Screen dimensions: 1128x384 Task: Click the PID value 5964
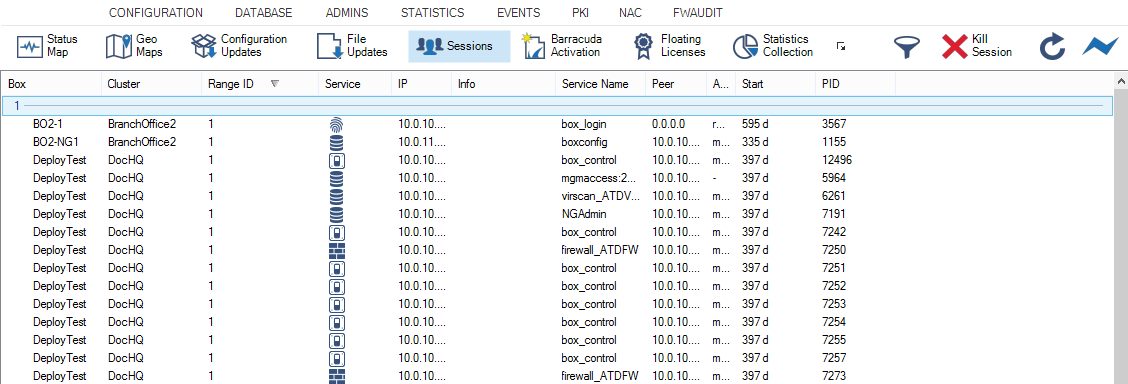(x=835, y=178)
